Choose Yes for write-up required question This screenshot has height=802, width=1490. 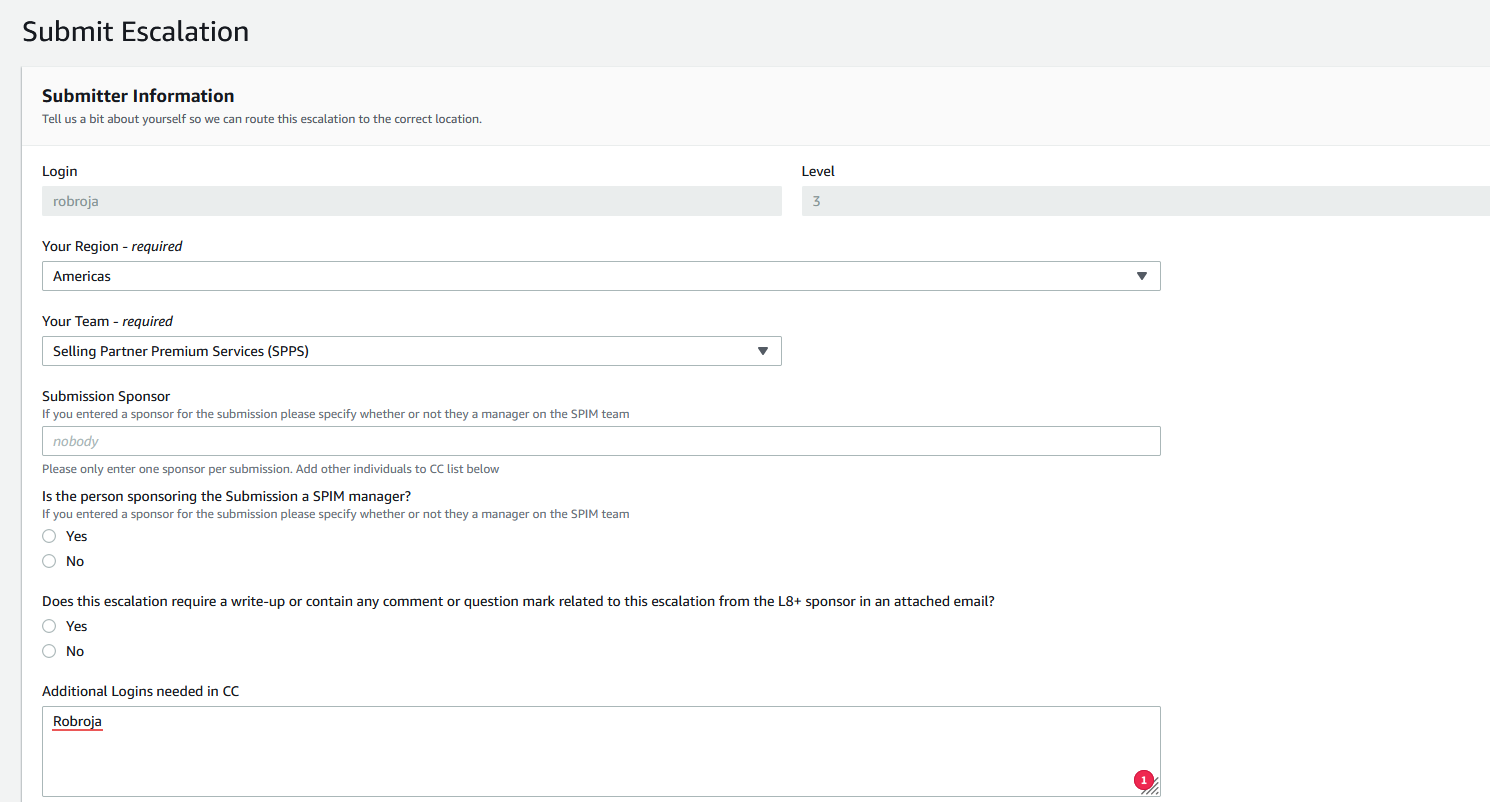click(49, 626)
